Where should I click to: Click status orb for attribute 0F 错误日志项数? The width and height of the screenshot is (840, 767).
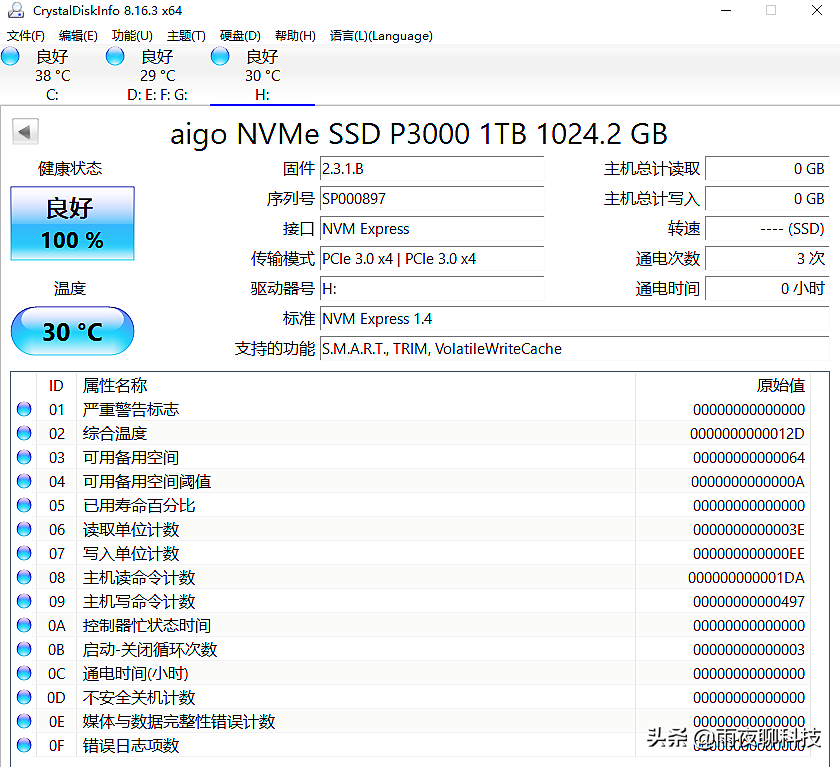(x=24, y=745)
